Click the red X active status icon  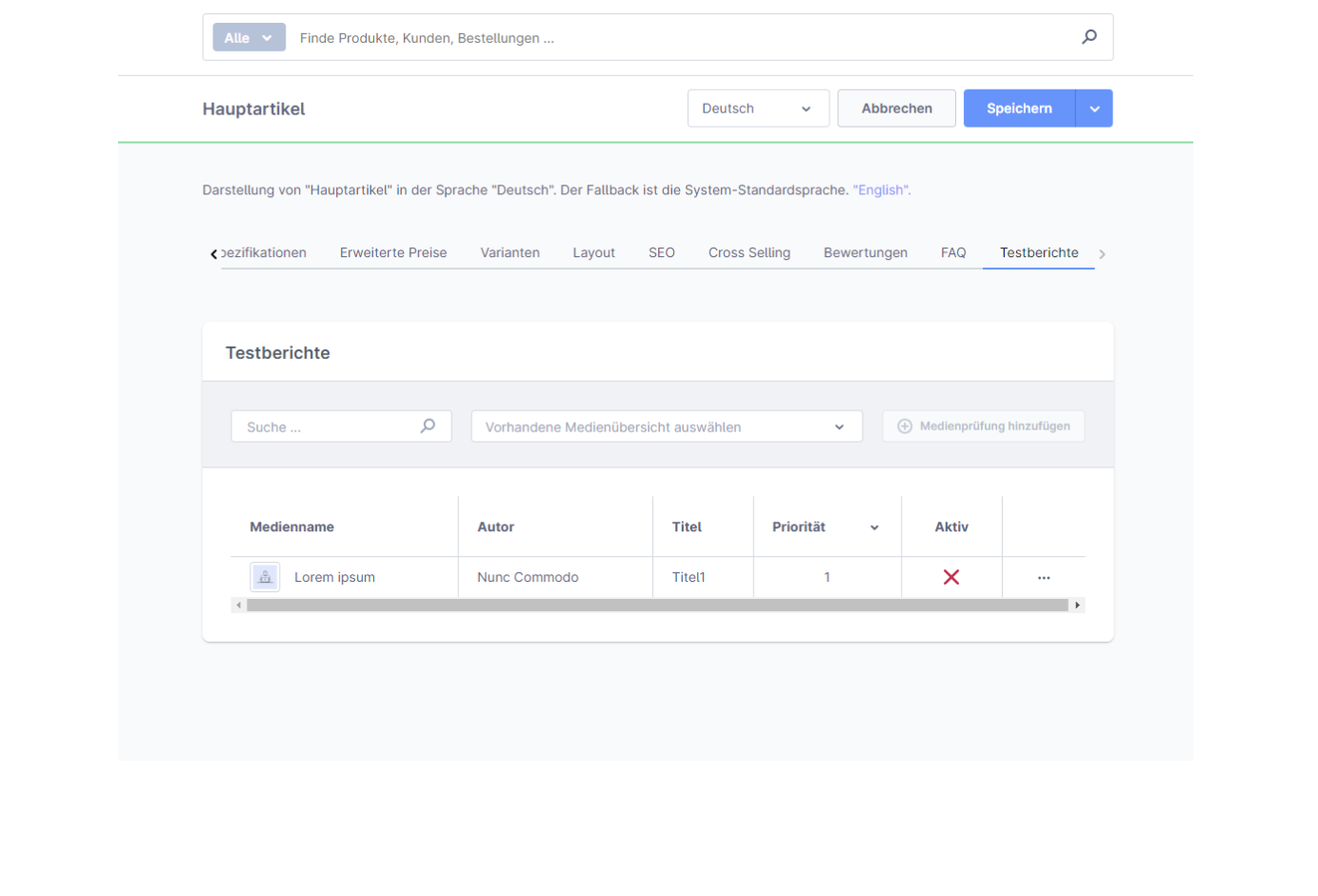tap(951, 577)
